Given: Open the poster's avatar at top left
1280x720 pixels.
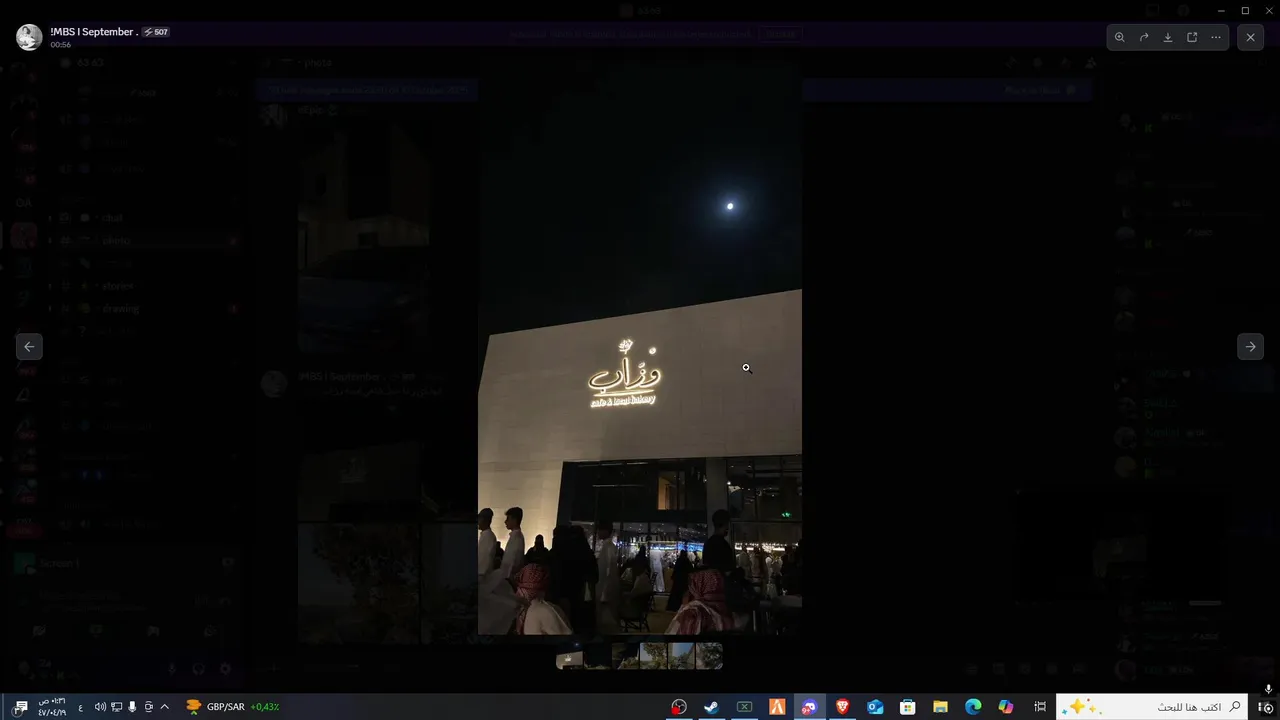Looking at the screenshot, I should (29, 37).
